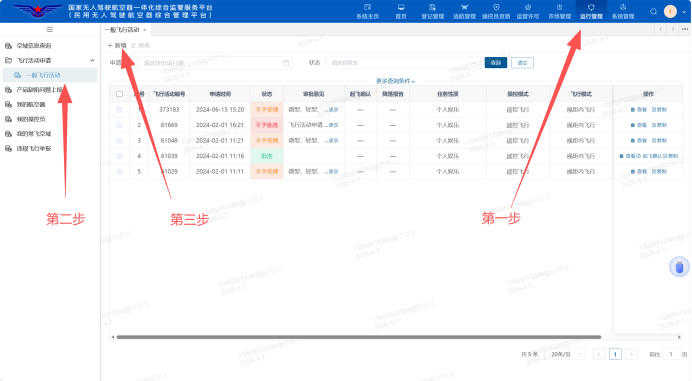Click the blue 查询 button
Image resolution: width=692 pixels, height=381 pixels.
(x=496, y=63)
